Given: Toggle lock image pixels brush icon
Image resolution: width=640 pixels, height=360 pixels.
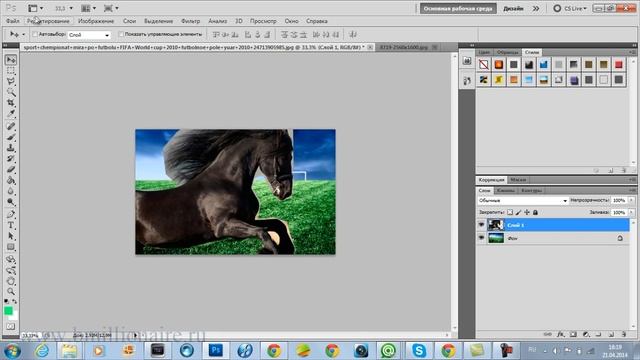Looking at the screenshot, I should click(x=518, y=212).
